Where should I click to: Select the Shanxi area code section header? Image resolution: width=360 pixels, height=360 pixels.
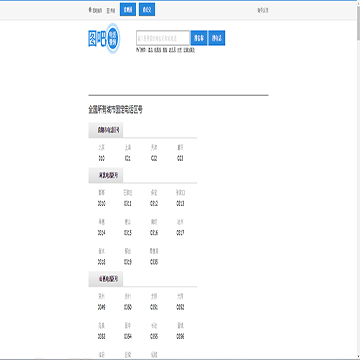(106, 279)
